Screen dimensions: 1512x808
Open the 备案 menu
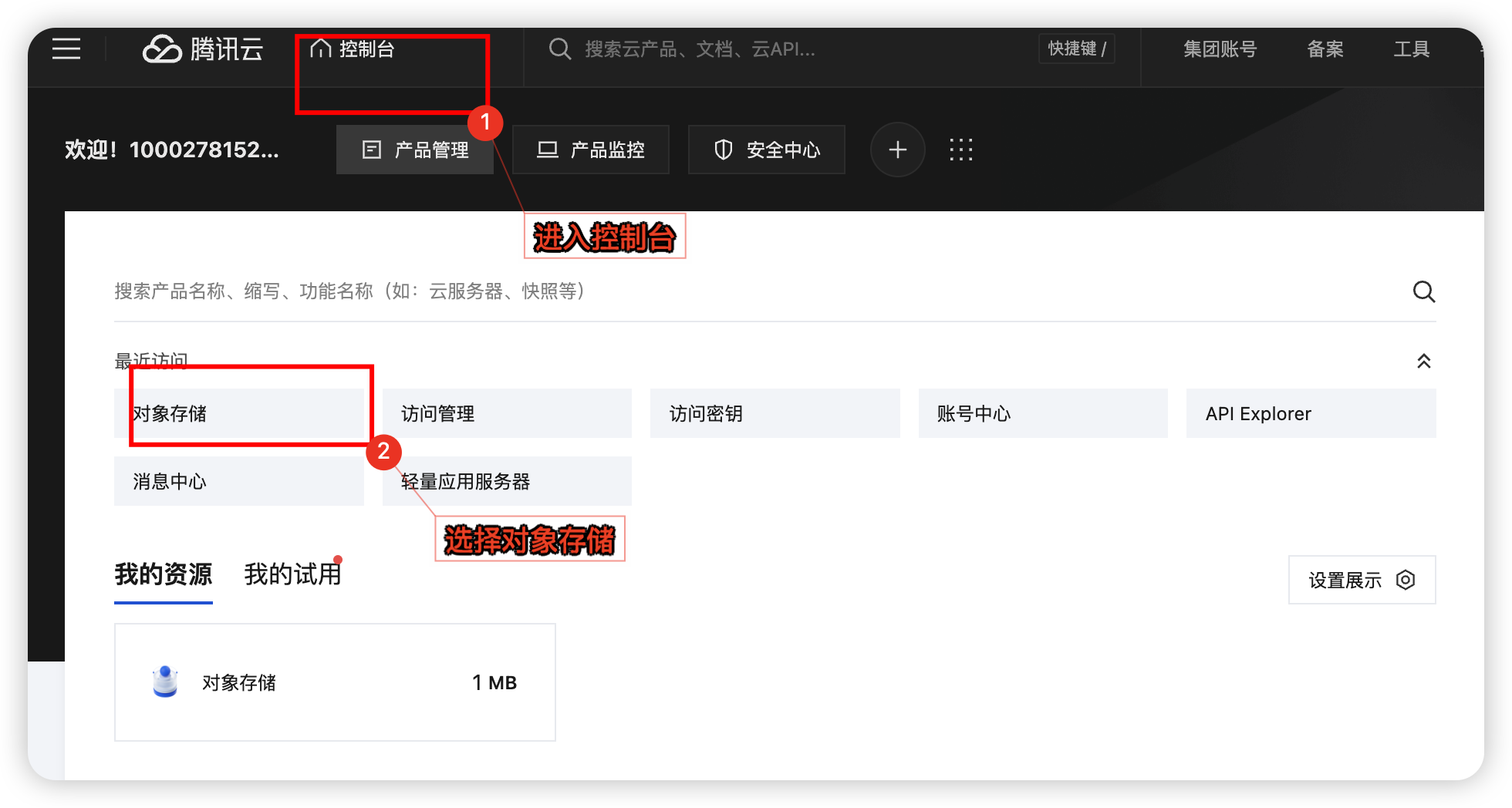coord(1325,49)
